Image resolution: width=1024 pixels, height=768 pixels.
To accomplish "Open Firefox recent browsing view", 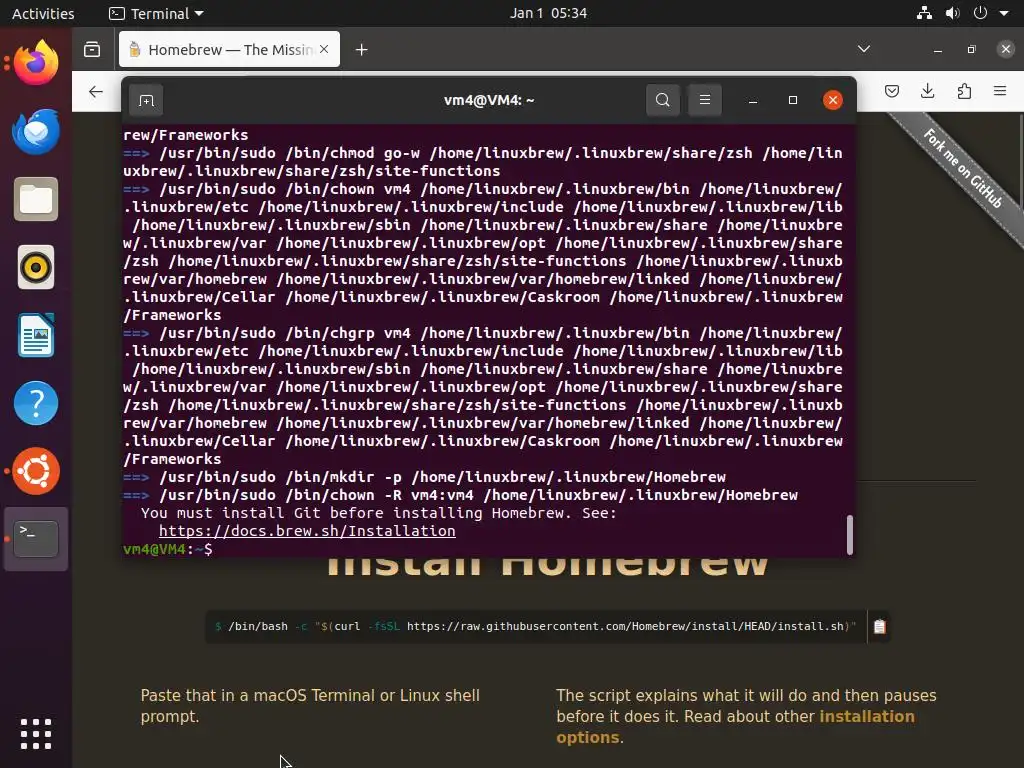I will point(92,50).
